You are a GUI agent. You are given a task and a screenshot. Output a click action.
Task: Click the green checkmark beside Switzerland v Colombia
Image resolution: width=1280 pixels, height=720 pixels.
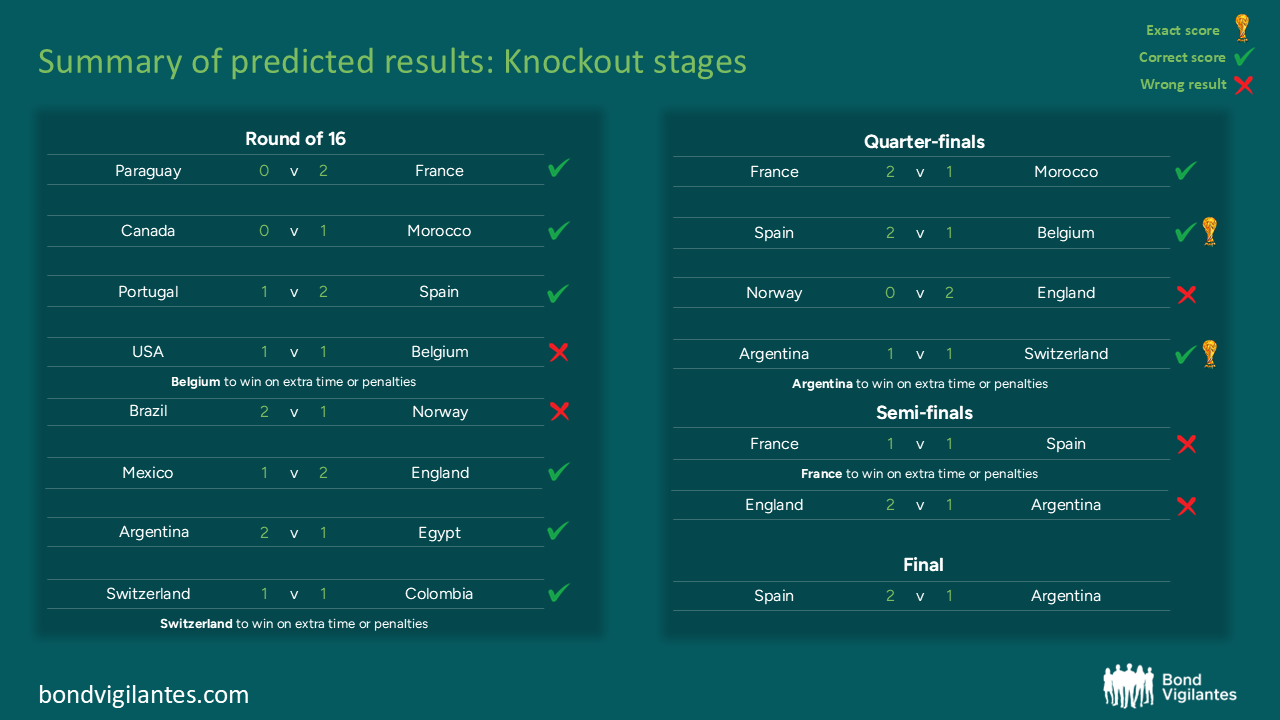[559, 592]
